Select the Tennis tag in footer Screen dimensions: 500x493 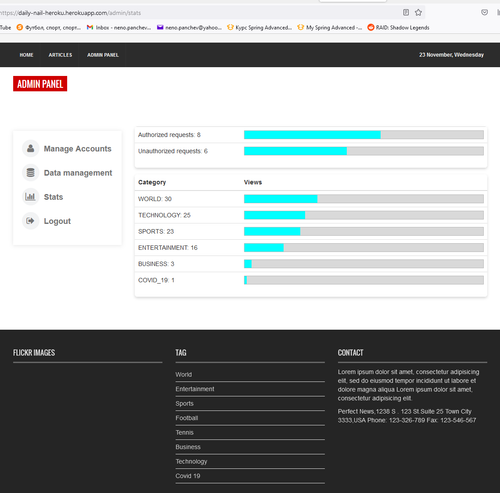(185, 432)
